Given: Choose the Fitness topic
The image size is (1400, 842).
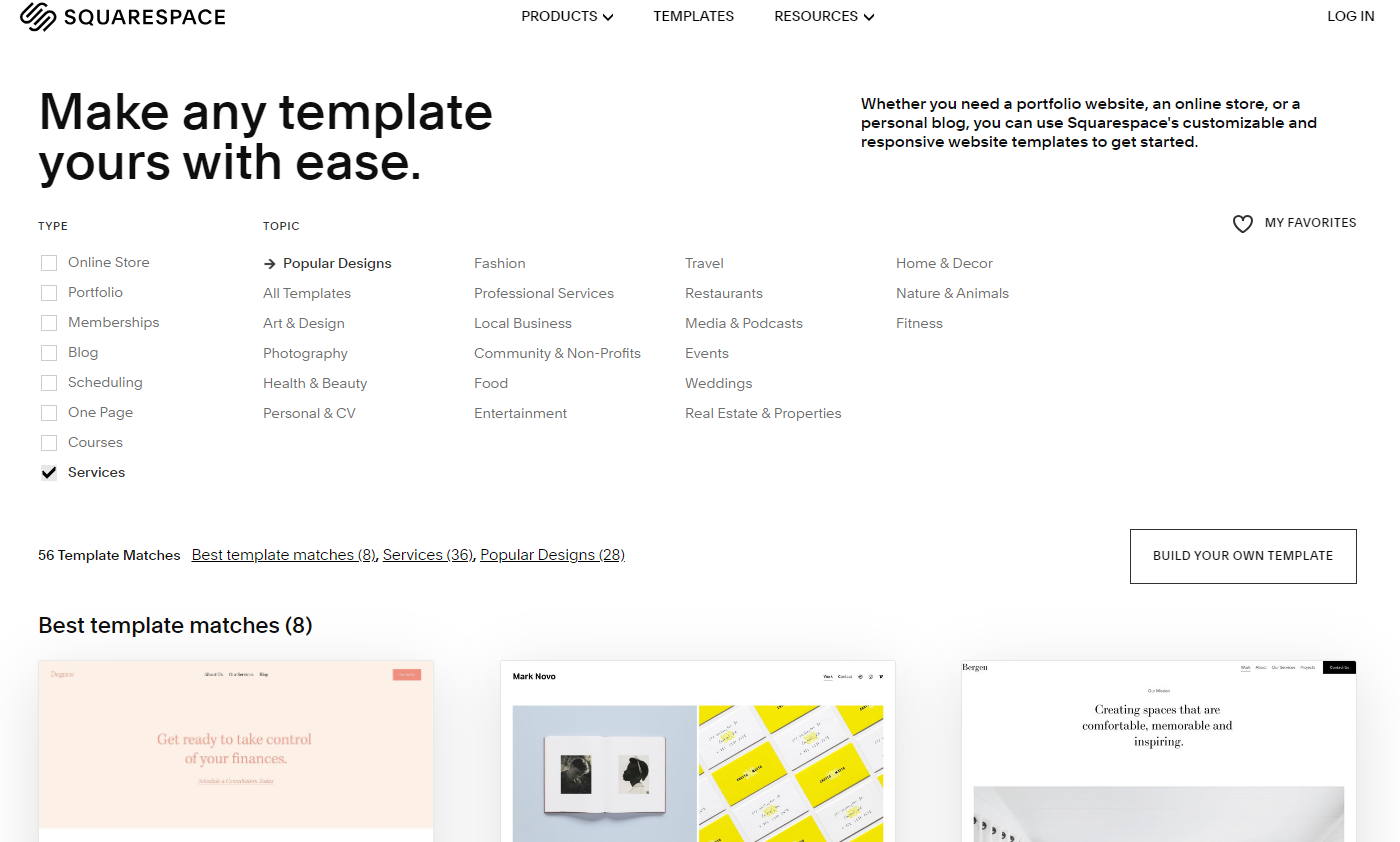Looking at the screenshot, I should [x=919, y=323].
